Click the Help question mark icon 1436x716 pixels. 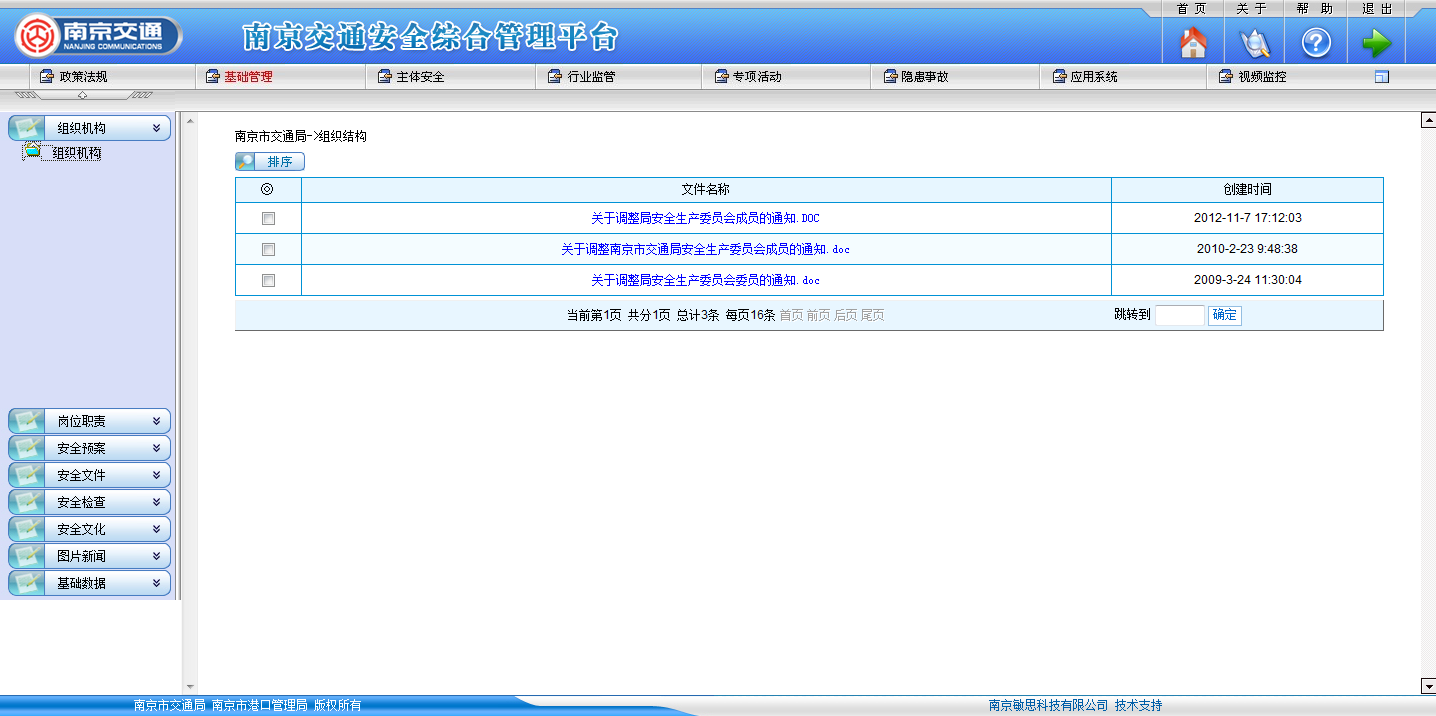pyautogui.click(x=1315, y=42)
